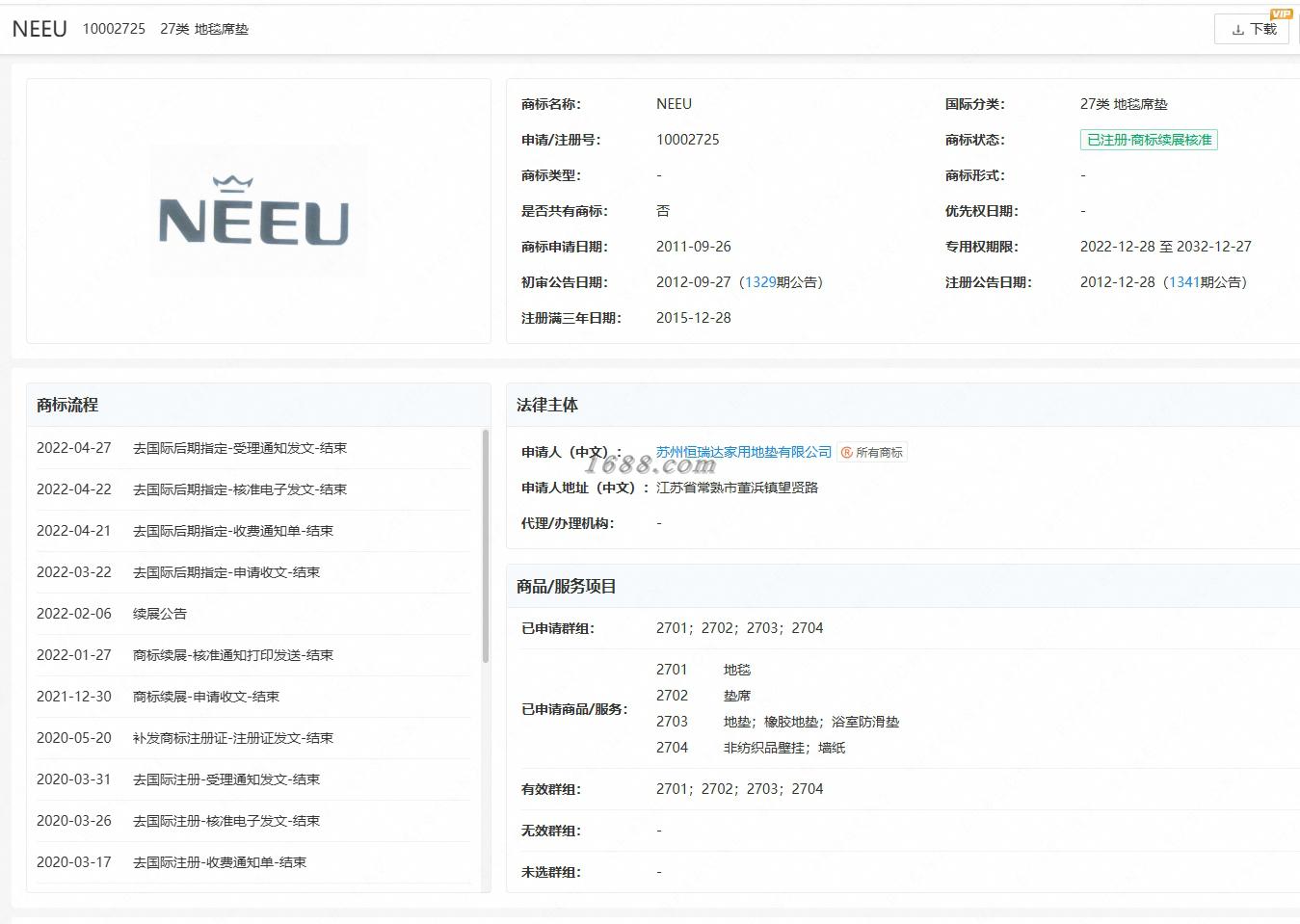Click the 商标流程 section header
The image size is (1300, 924).
pos(67,406)
